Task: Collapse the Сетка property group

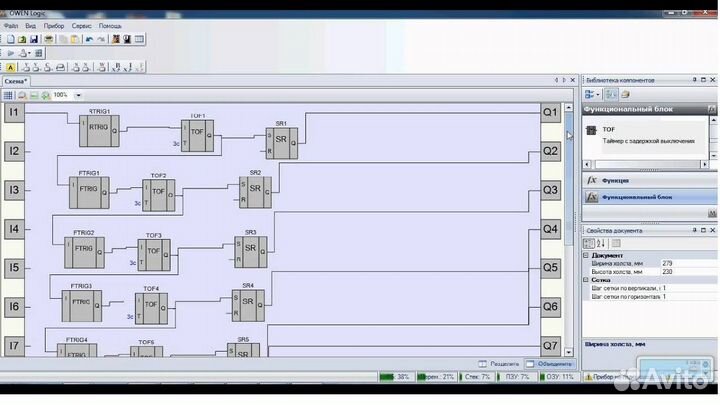Action: point(586,280)
